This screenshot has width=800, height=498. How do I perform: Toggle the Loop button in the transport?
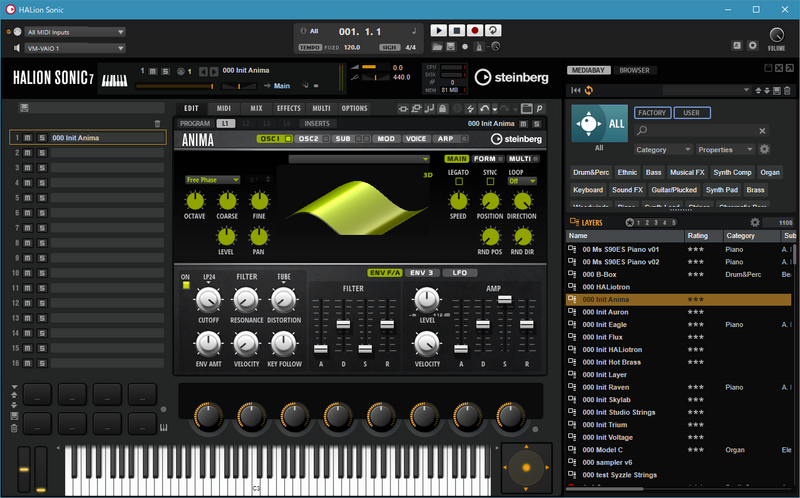coord(493,31)
